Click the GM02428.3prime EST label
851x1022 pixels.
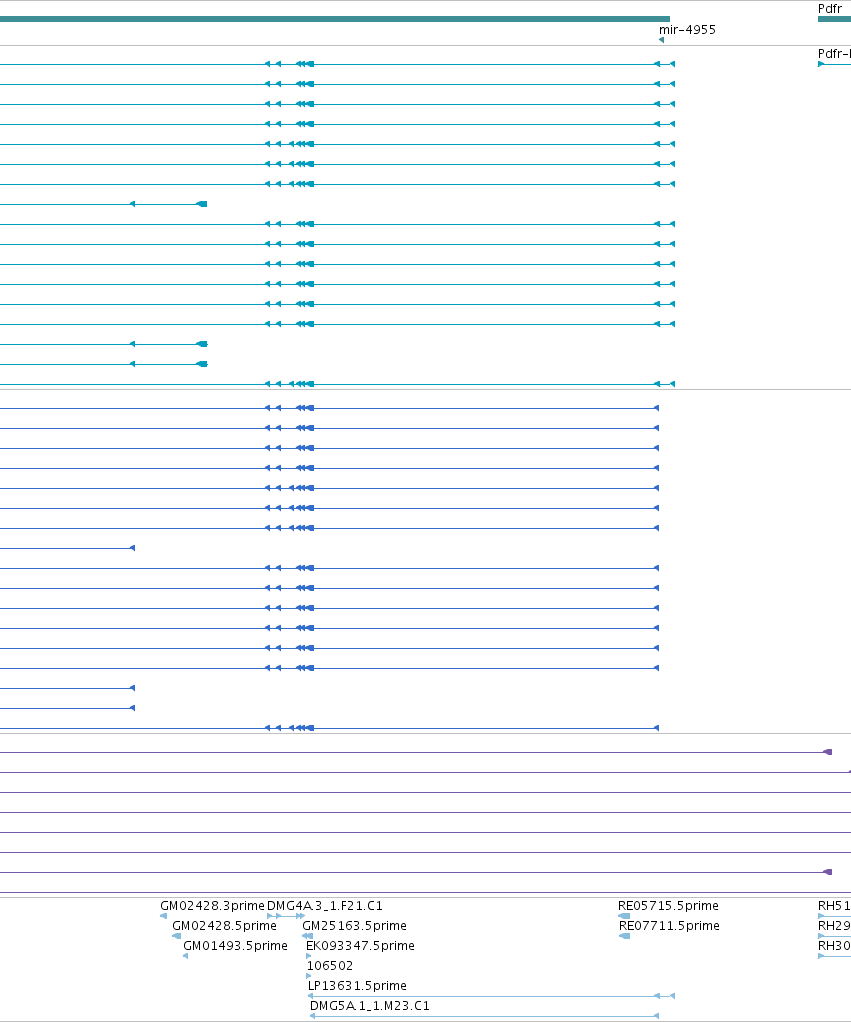(x=212, y=906)
